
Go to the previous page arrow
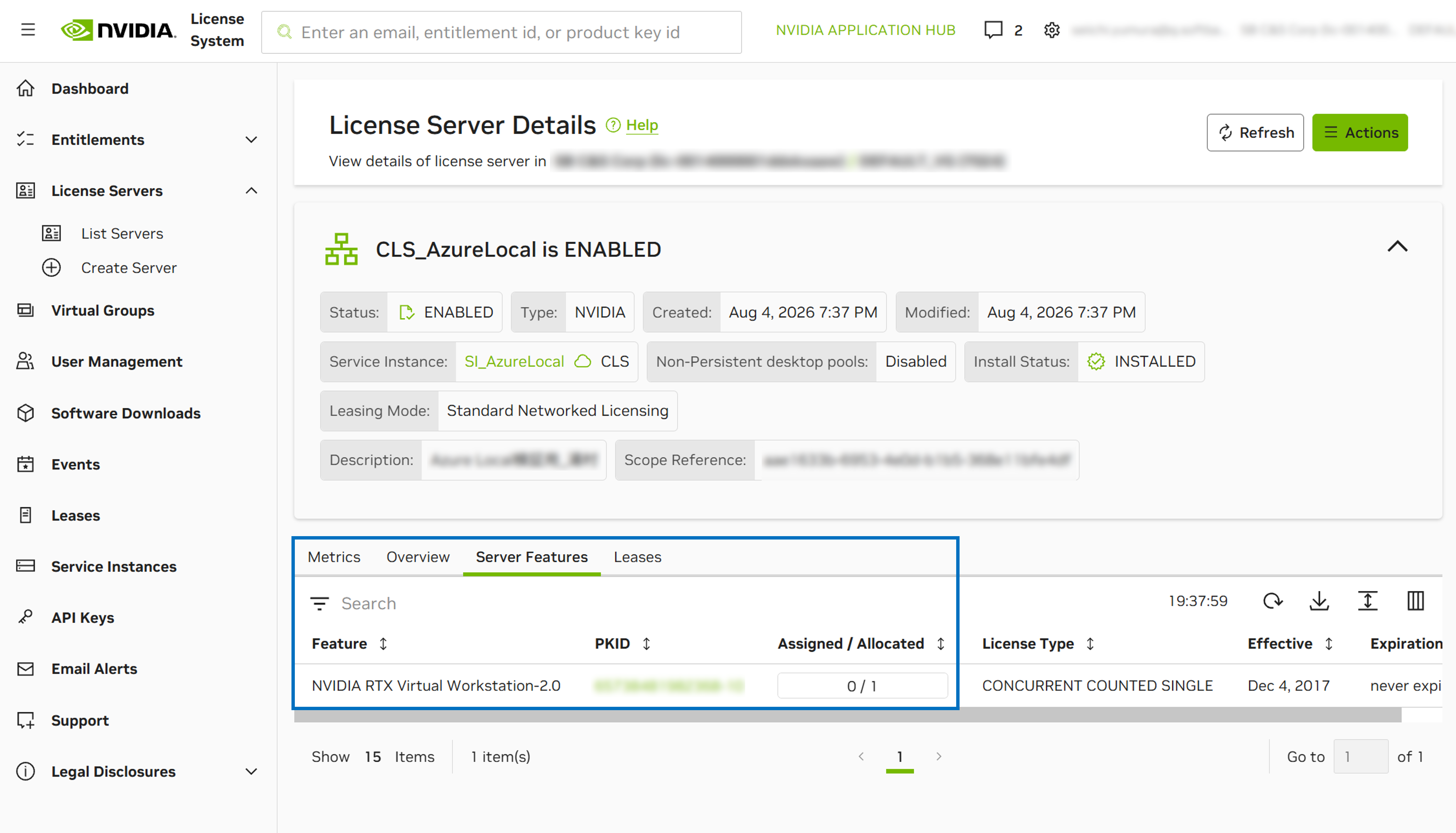point(861,756)
